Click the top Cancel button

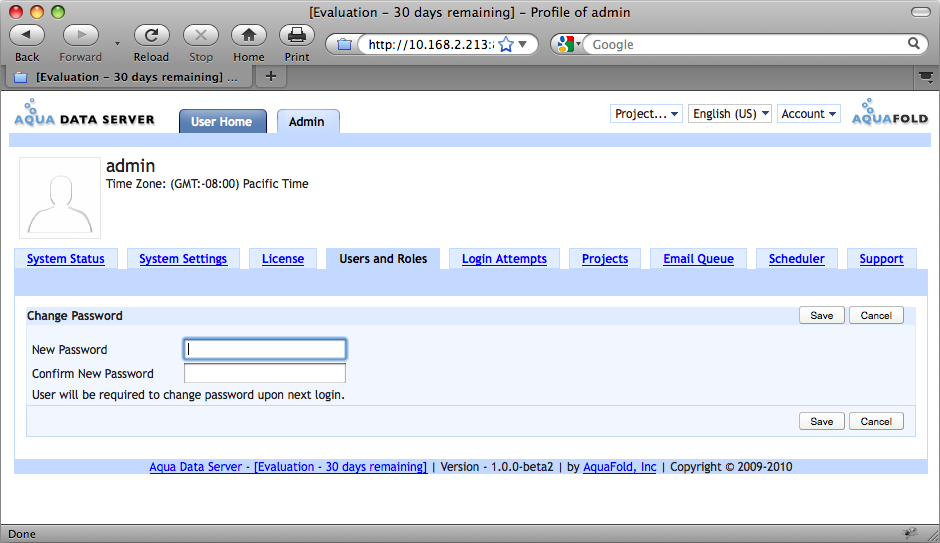(x=876, y=316)
